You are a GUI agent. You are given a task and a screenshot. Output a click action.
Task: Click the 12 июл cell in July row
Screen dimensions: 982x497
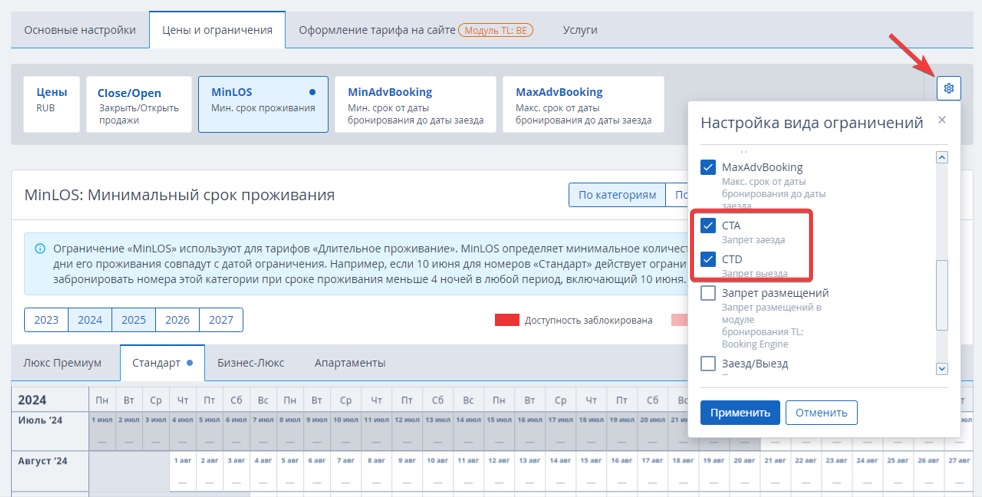406,430
